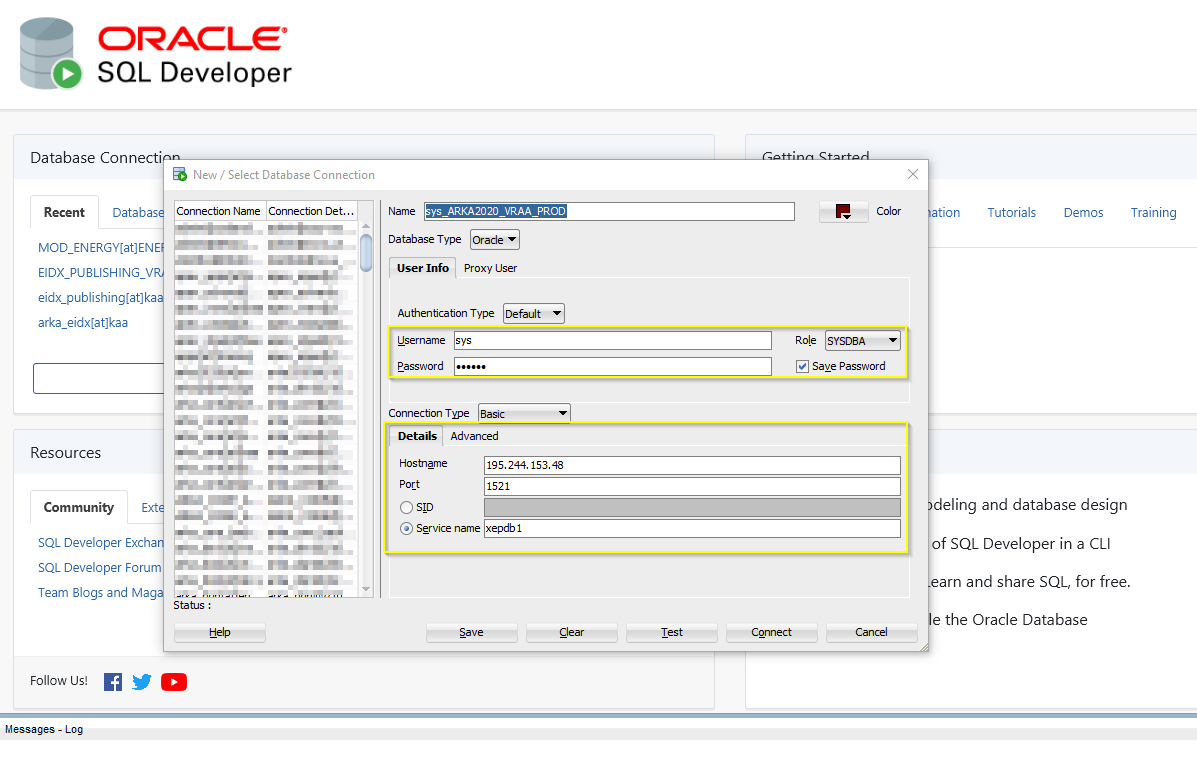Open the connection Color picker swatch
Screen dimensions: 1197x777
pyautogui.click(x=843, y=212)
